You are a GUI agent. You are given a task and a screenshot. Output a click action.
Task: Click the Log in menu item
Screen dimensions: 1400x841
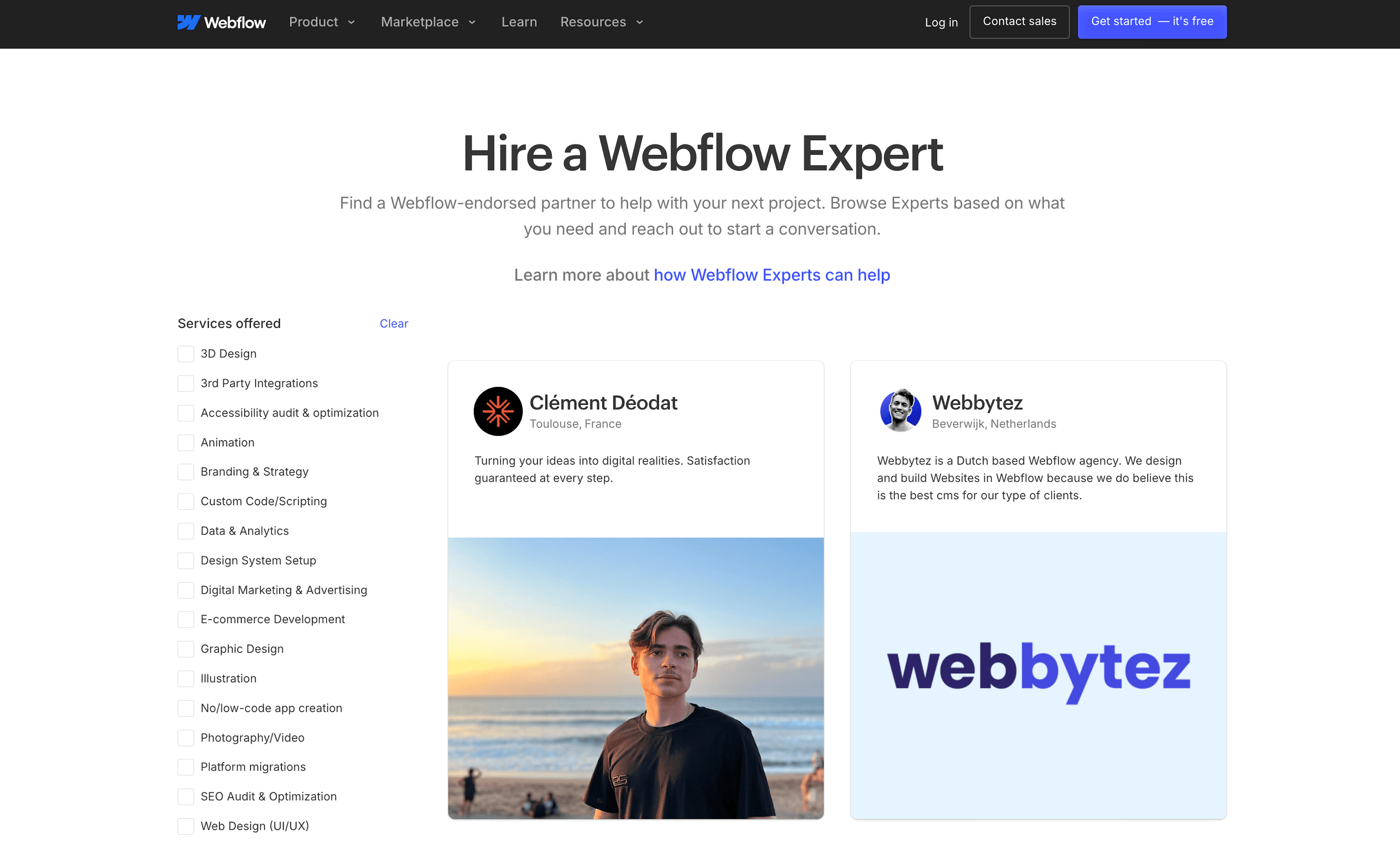click(x=940, y=21)
